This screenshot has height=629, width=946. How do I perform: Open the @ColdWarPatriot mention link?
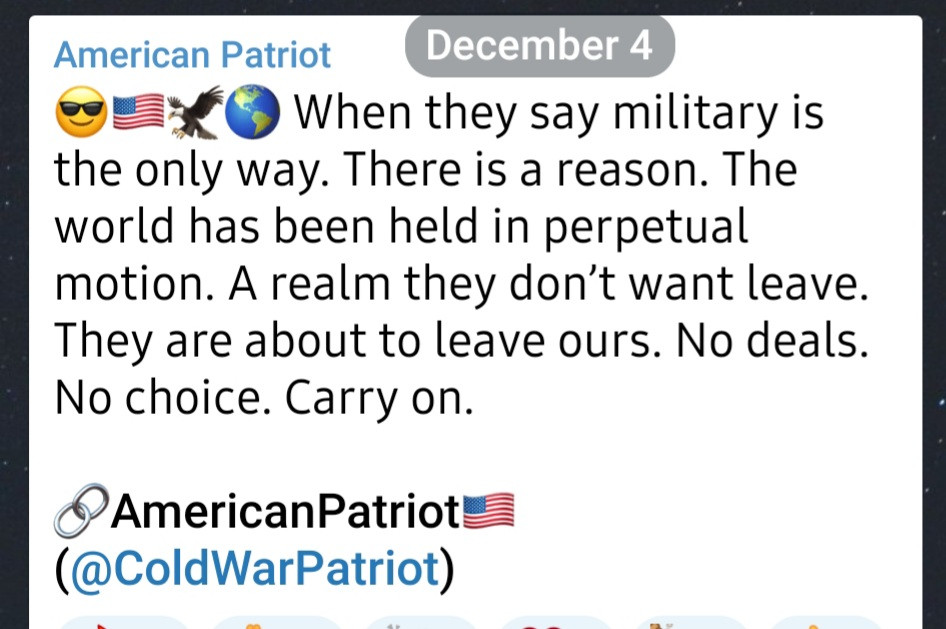pos(254,569)
